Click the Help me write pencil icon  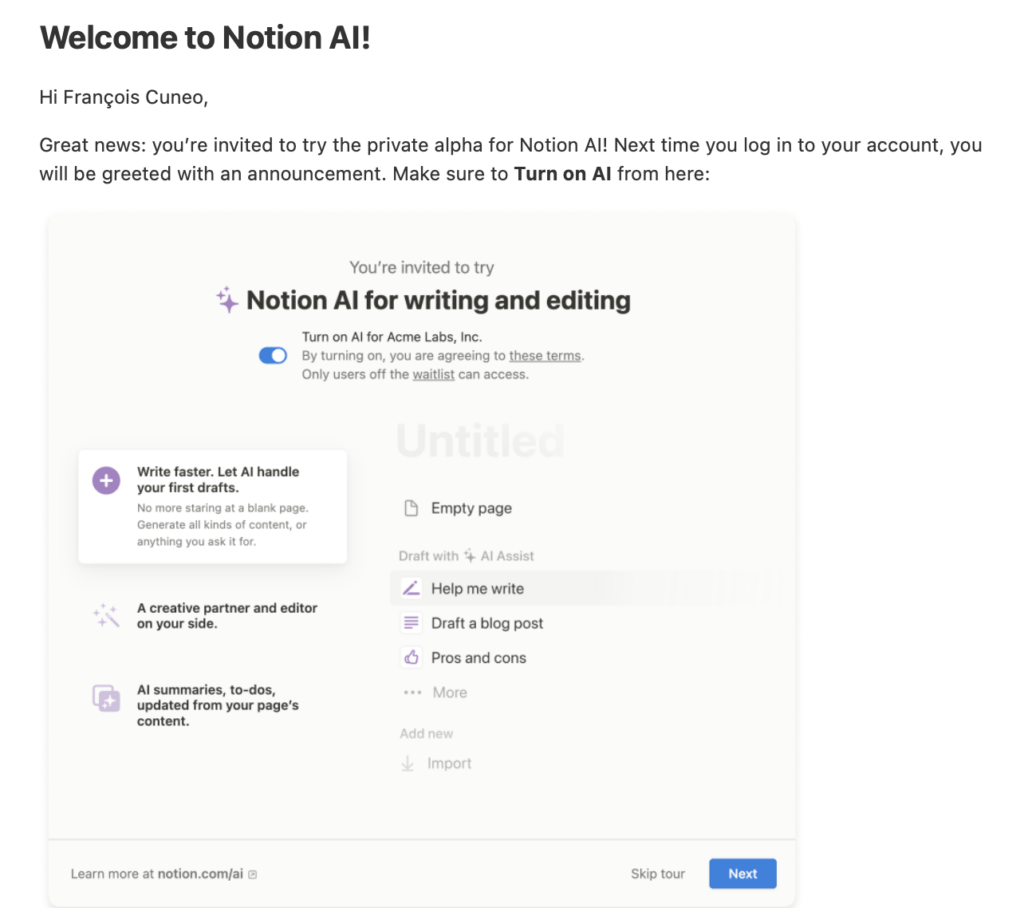pos(410,589)
